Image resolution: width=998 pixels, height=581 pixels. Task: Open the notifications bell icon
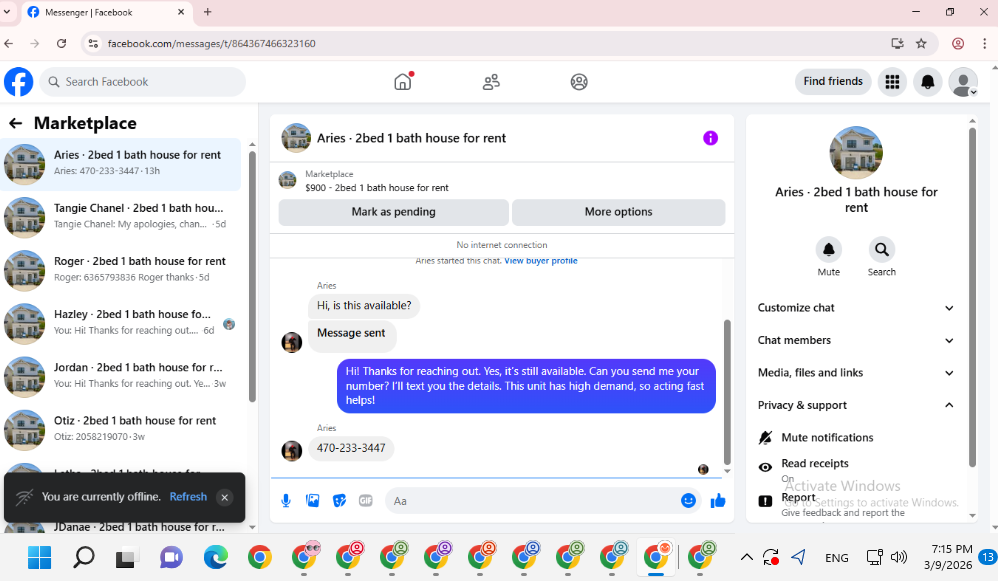coord(928,81)
